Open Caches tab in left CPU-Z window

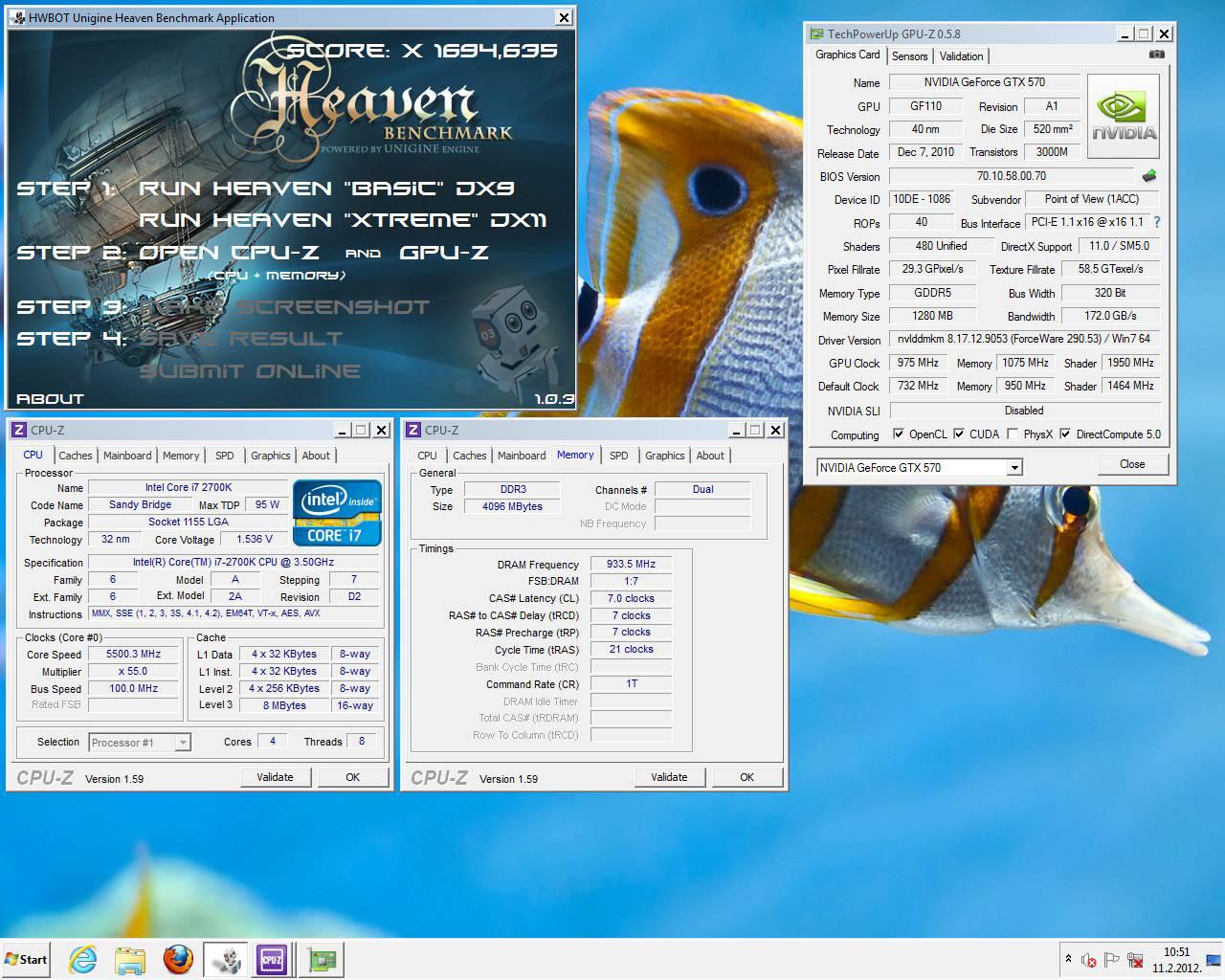75,456
